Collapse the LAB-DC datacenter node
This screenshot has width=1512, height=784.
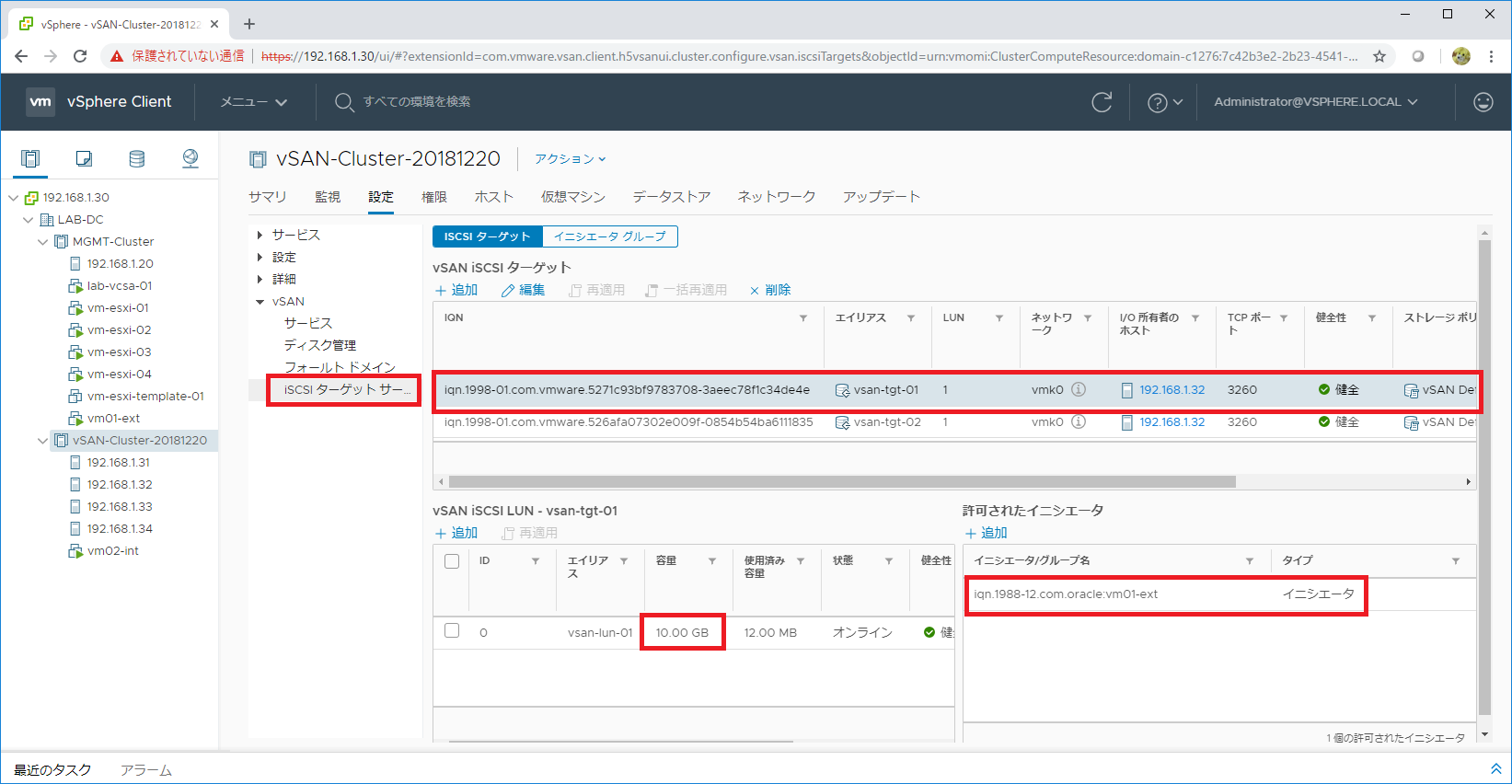coord(29,220)
